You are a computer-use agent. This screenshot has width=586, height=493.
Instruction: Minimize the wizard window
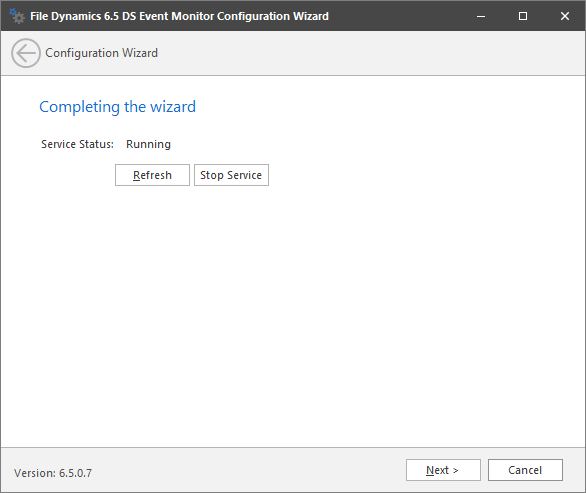point(481,16)
